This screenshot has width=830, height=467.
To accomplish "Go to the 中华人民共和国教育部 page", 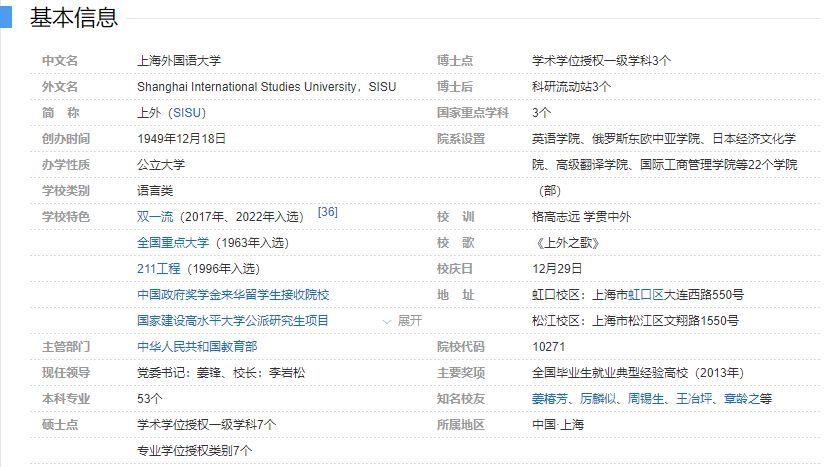I will 197,347.
